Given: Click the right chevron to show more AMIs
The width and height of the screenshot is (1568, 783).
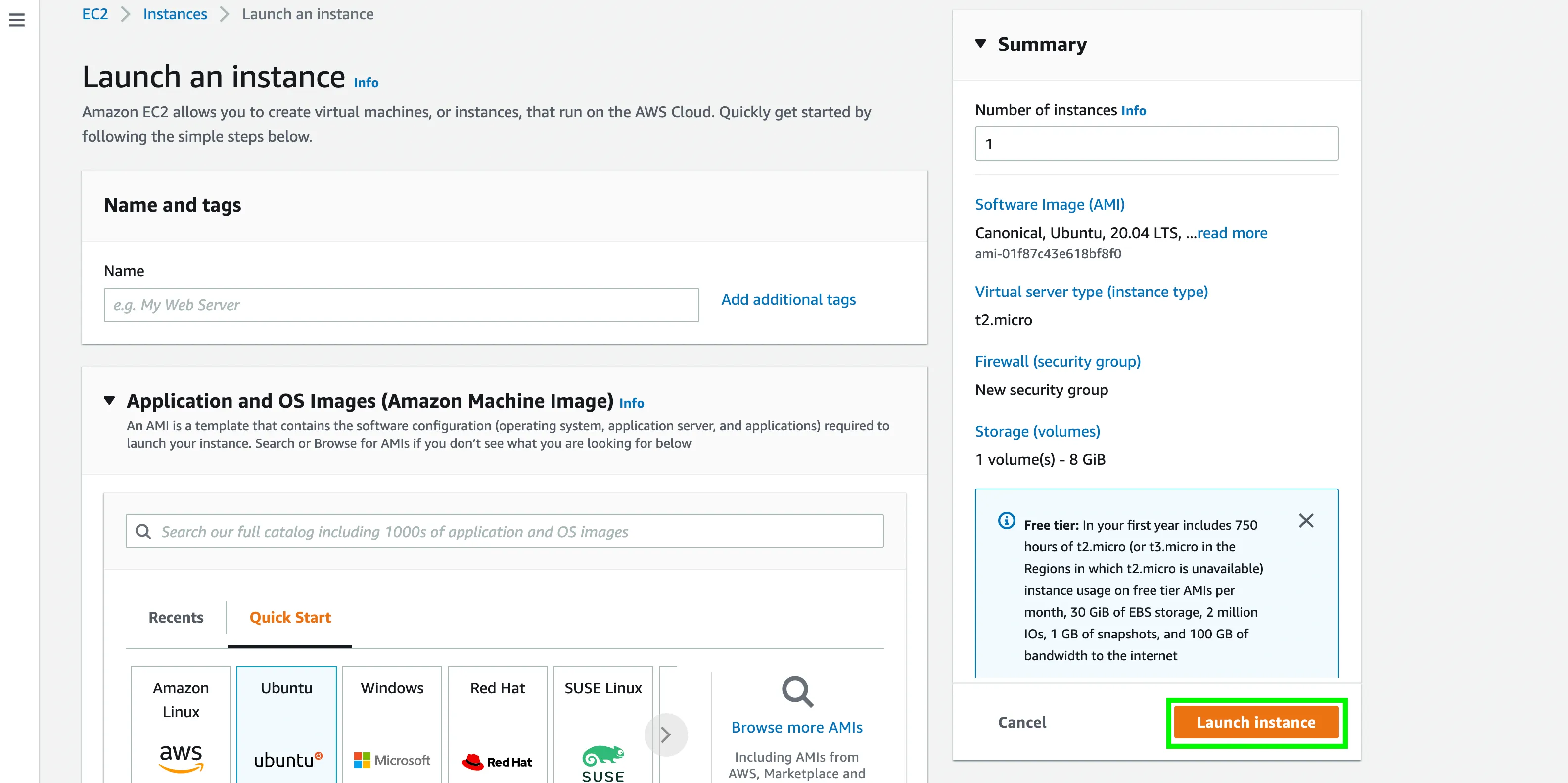Looking at the screenshot, I should click(666, 734).
